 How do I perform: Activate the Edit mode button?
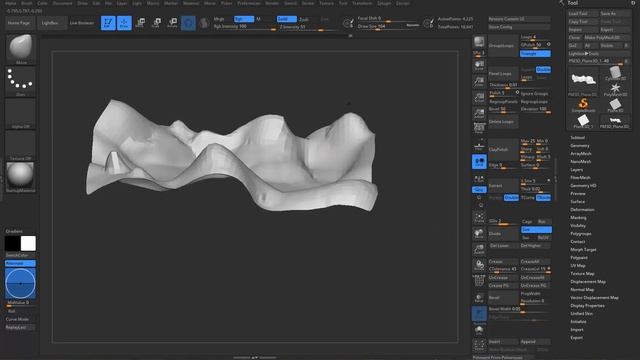(x=108, y=23)
